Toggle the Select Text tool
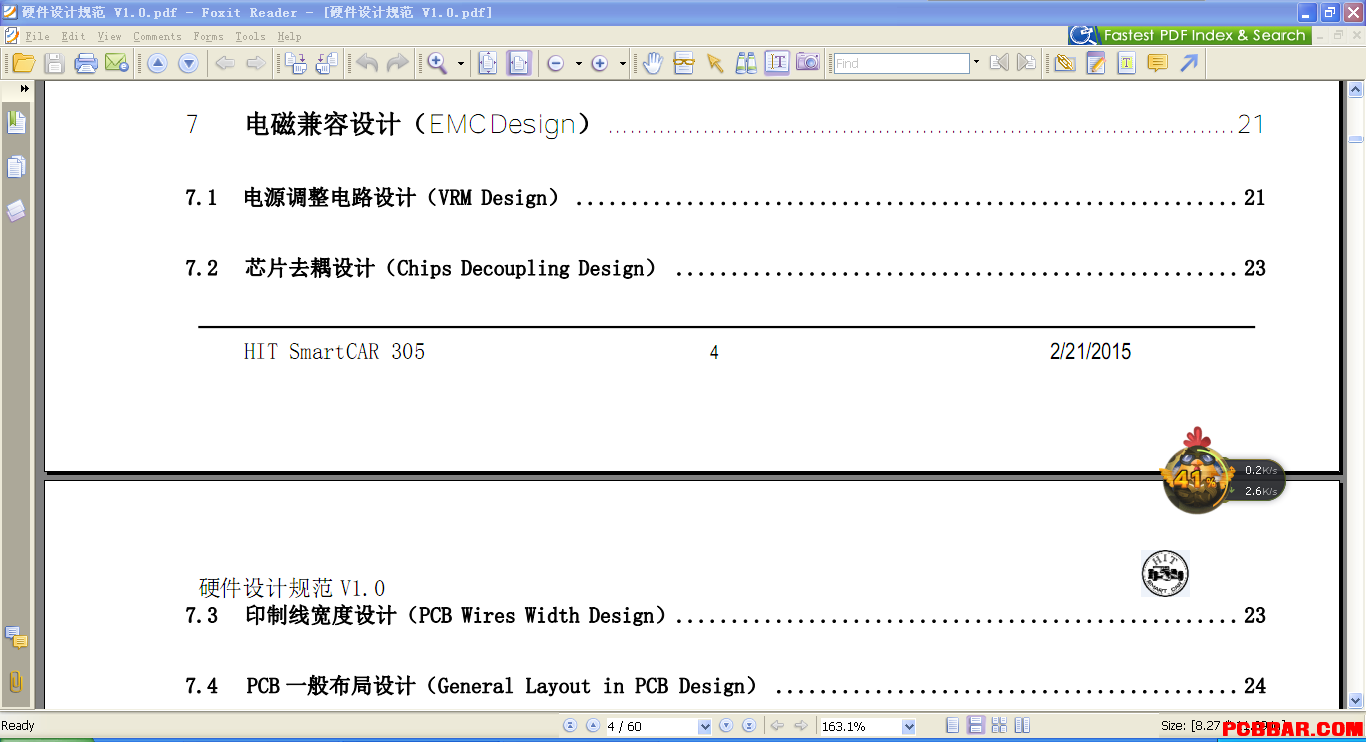Screen dimensions: 1366x742 [777, 63]
